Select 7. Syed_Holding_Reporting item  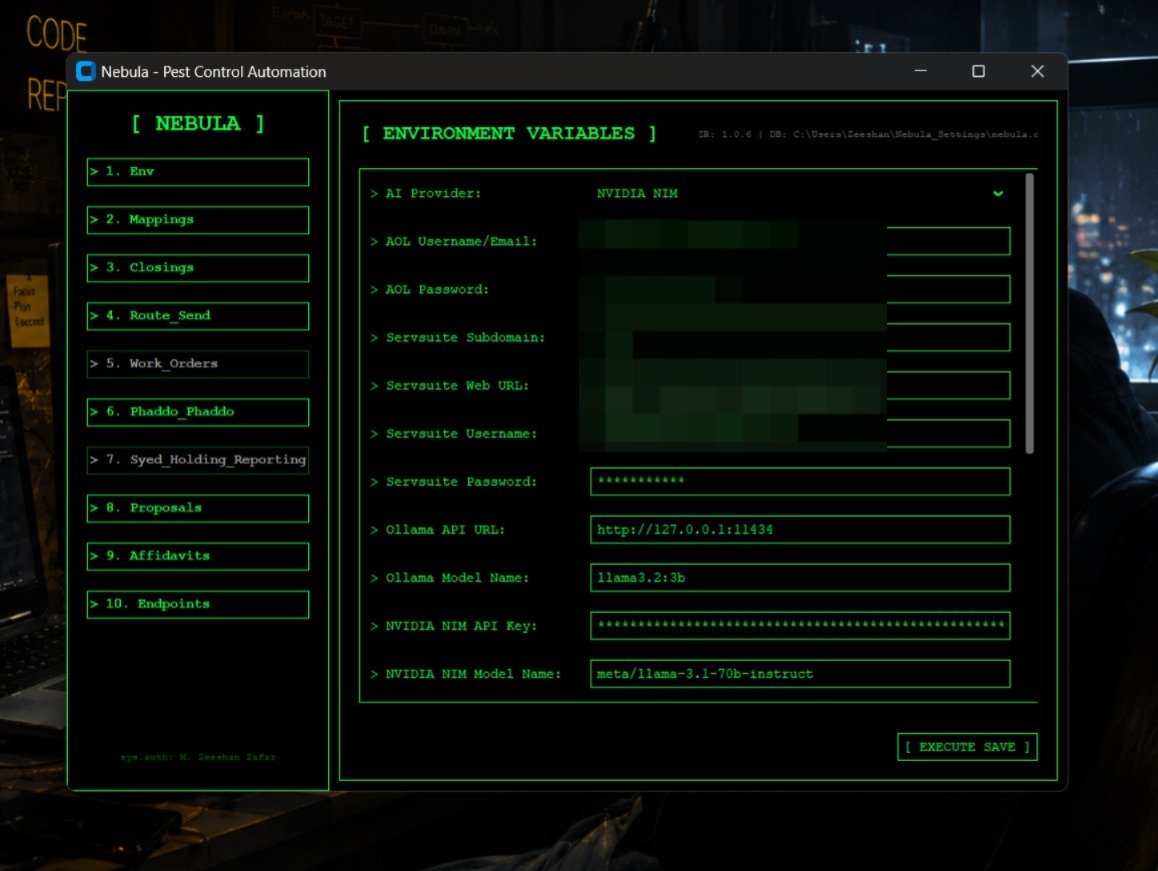tap(198, 460)
